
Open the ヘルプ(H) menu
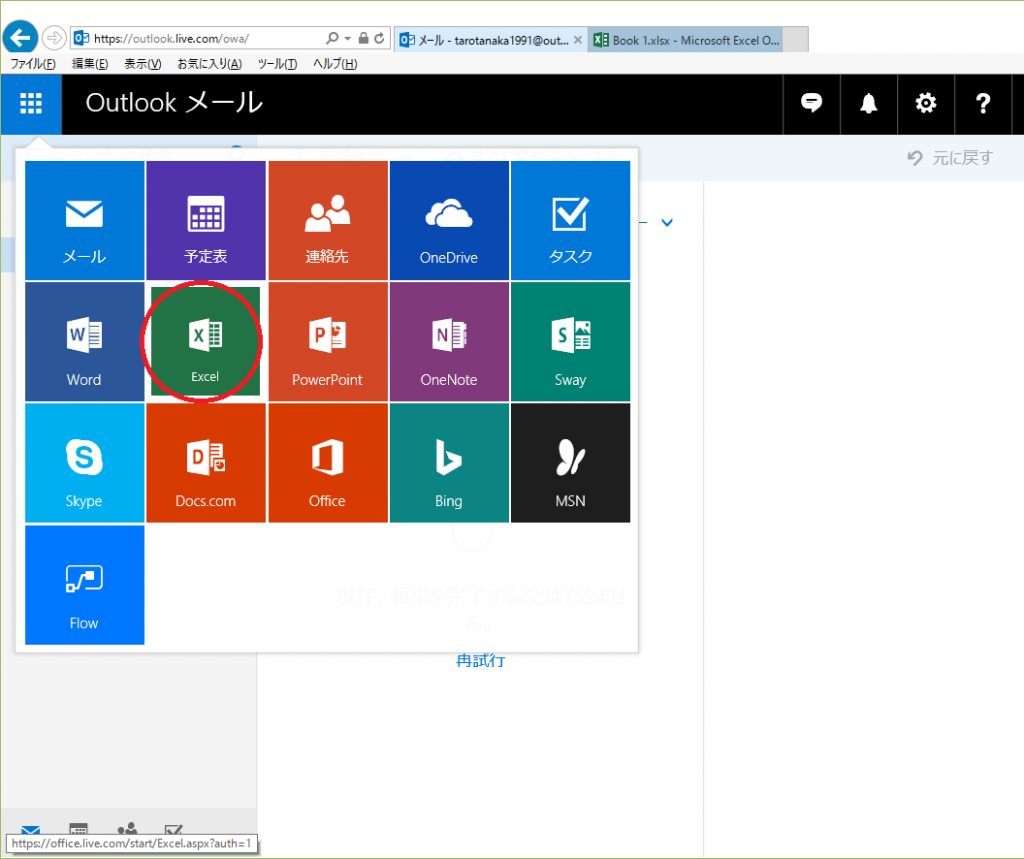pos(334,63)
